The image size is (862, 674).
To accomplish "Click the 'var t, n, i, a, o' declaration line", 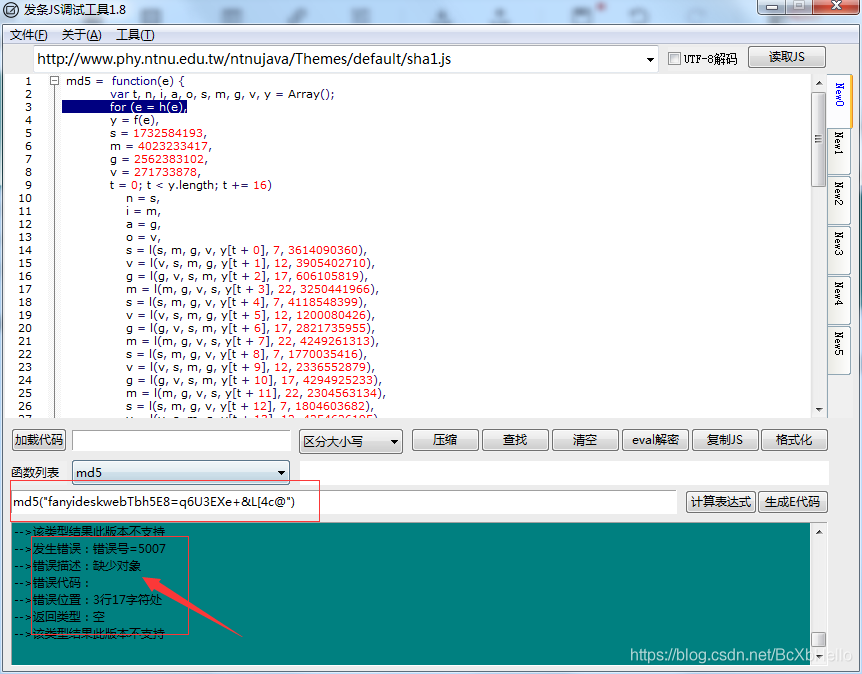I will [x=222, y=94].
